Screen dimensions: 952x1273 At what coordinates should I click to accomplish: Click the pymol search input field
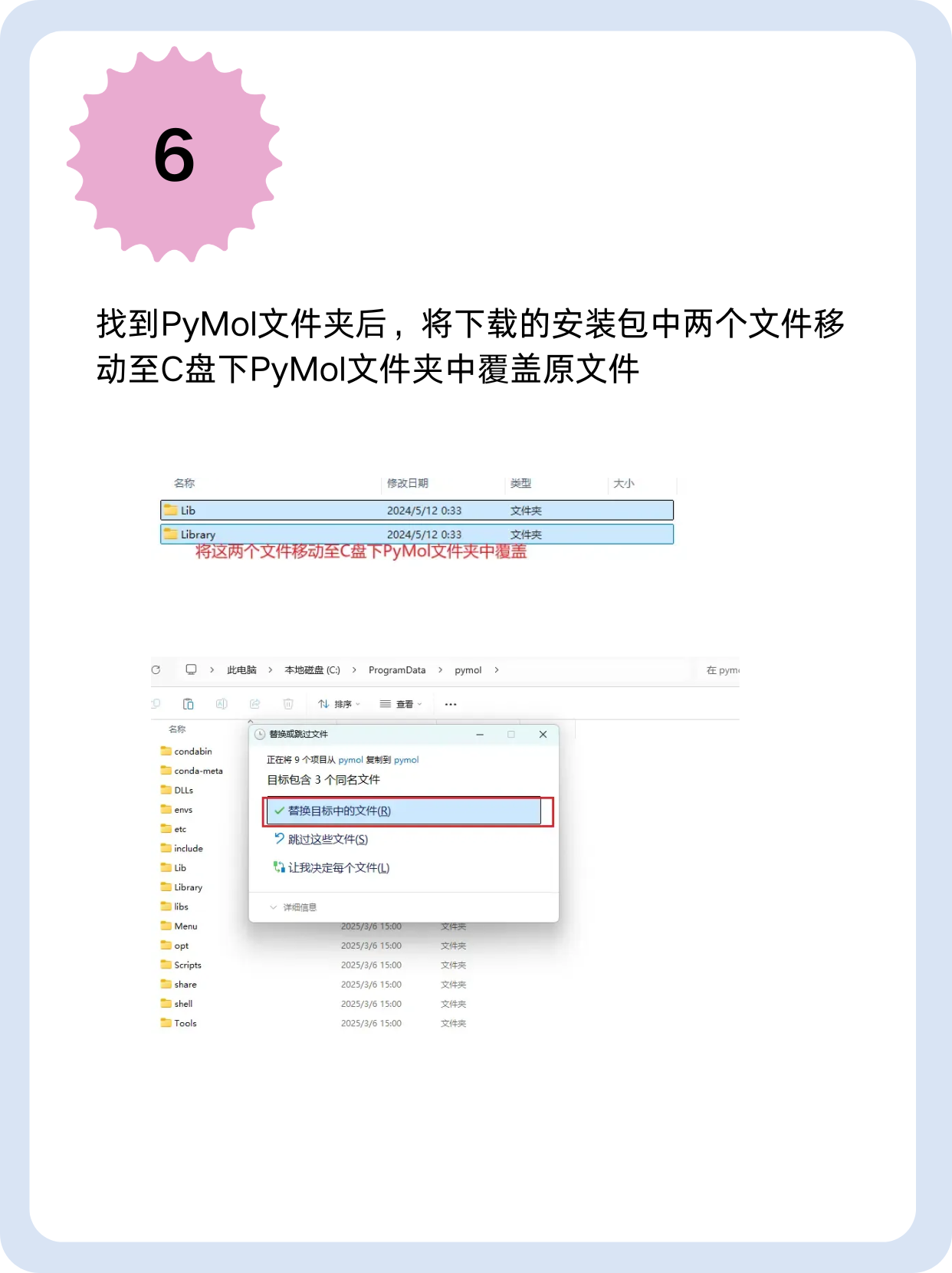coord(721,669)
